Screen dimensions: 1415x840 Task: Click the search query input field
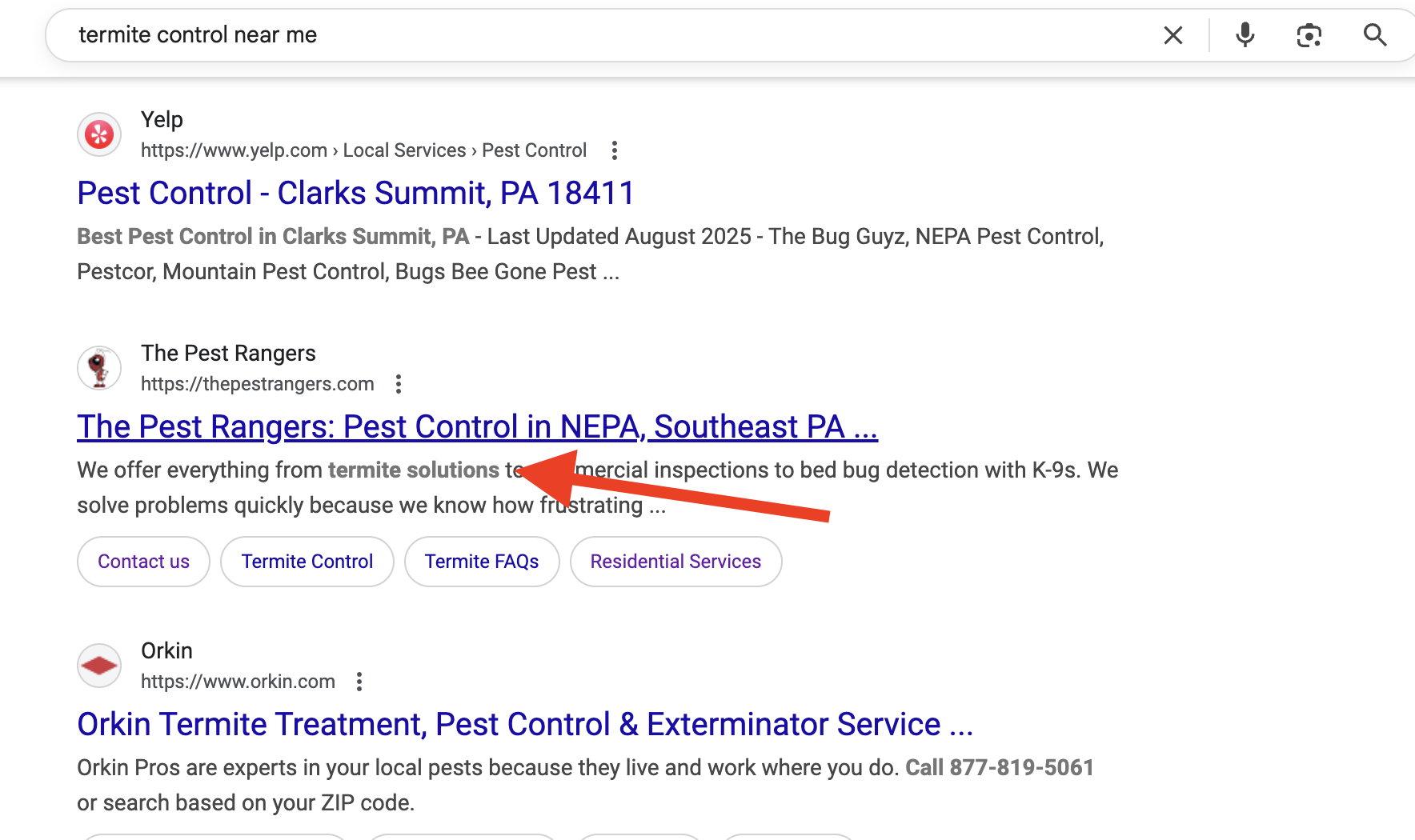coord(560,35)
